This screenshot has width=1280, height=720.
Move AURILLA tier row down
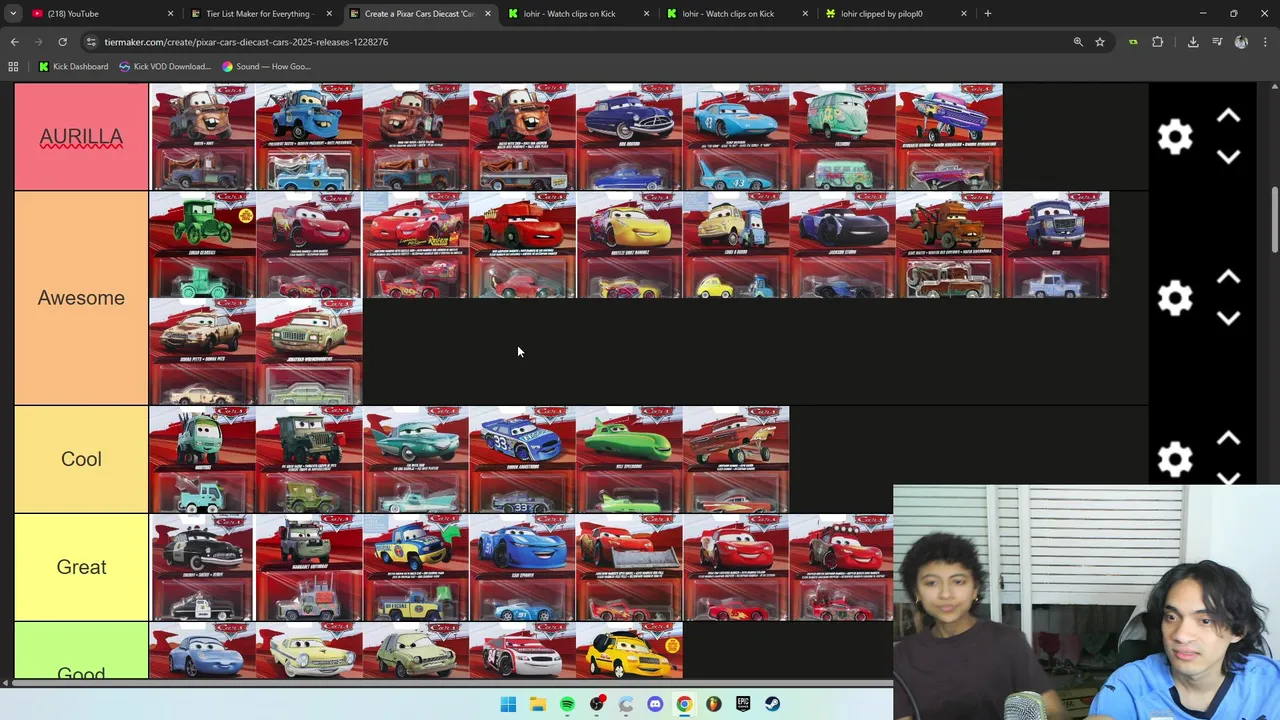[1228, 157]
